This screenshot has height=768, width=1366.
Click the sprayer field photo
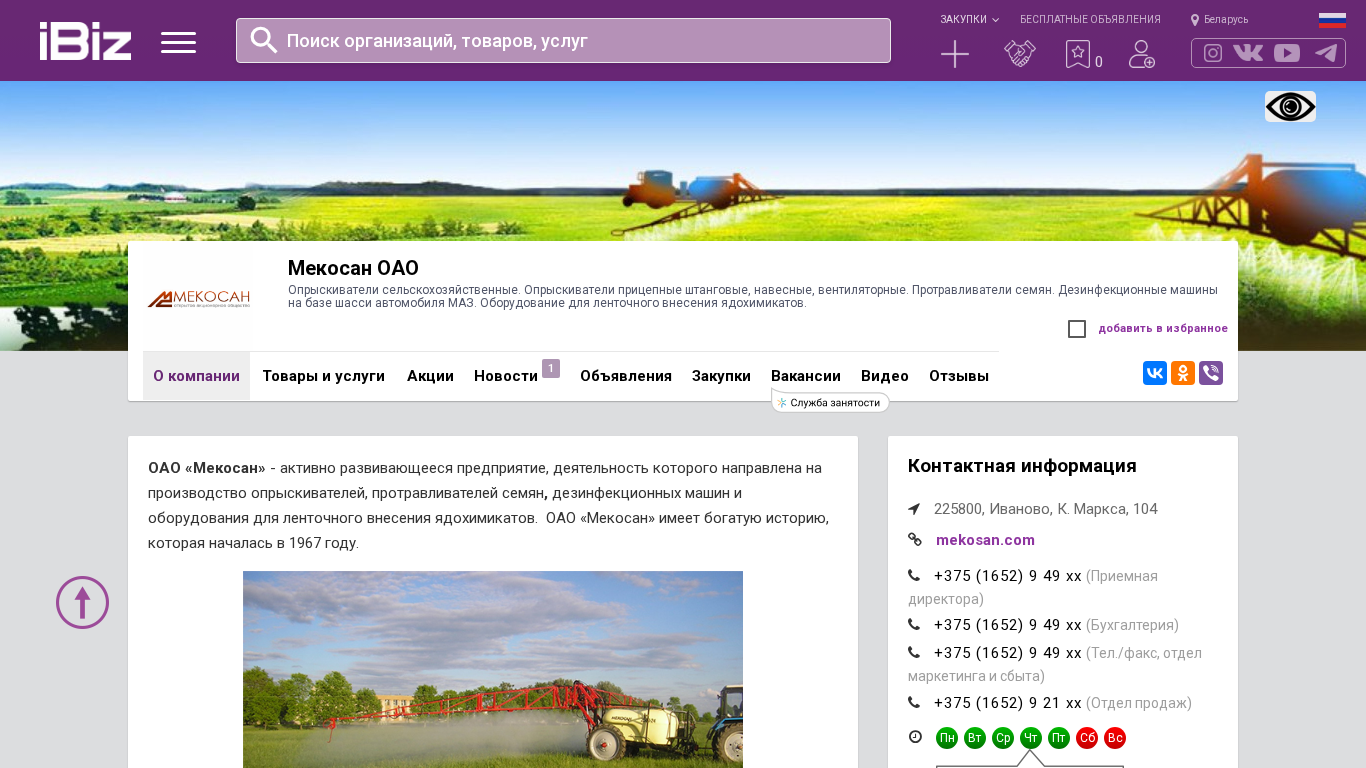pos(493,669)
